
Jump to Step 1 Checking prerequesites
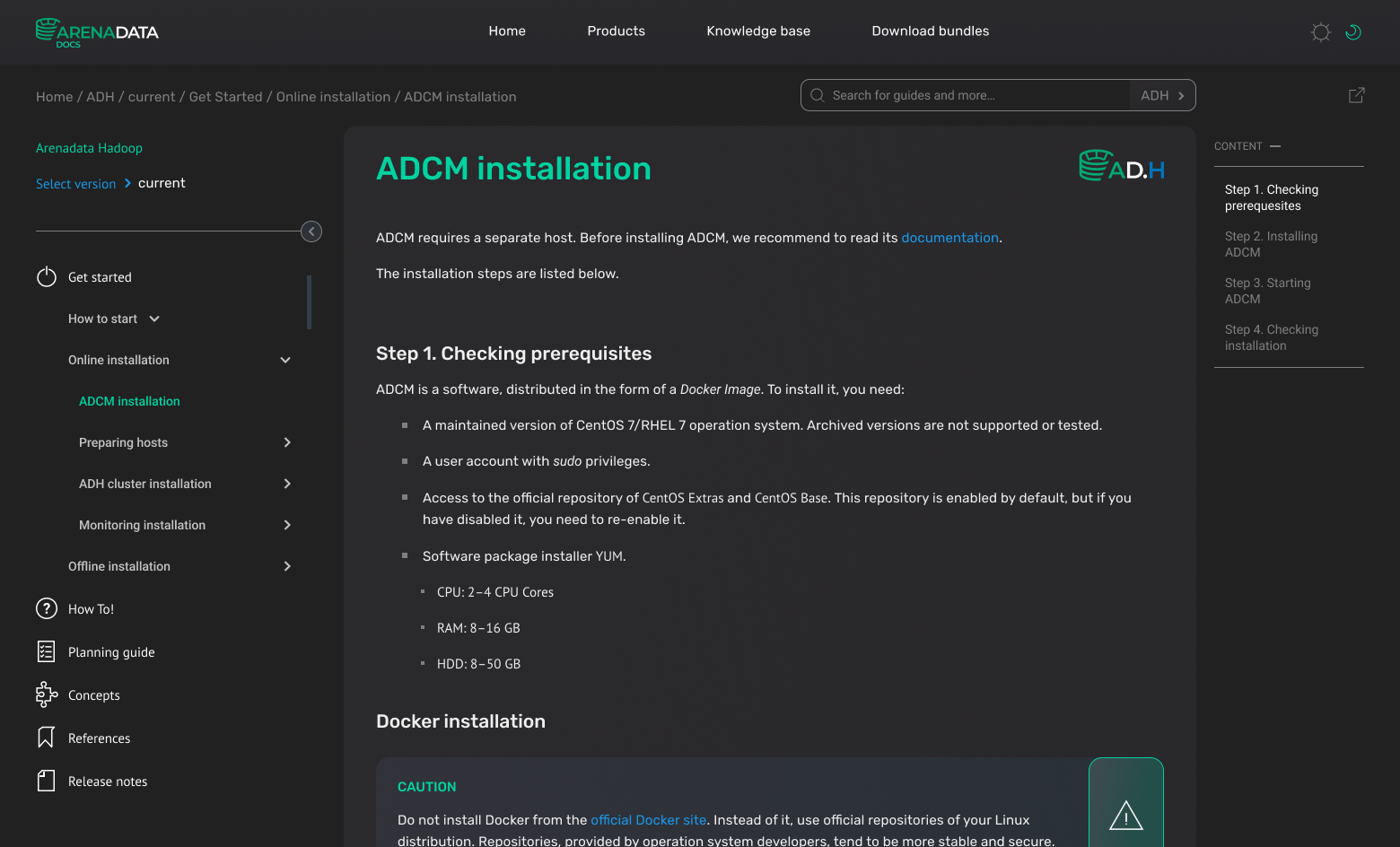click(1272, 197)
